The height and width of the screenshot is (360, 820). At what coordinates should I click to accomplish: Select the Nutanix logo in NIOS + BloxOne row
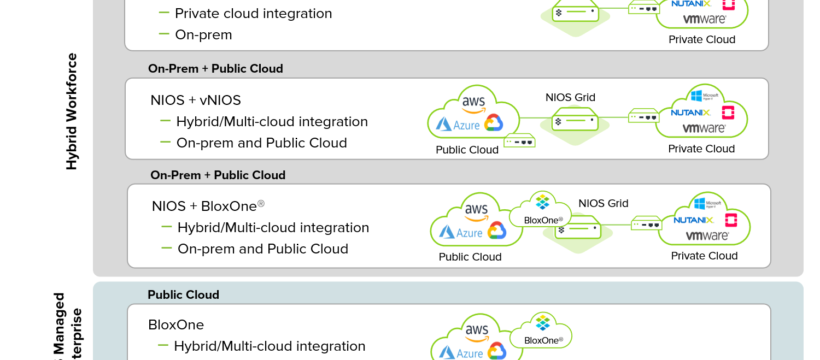click(x=693, y=220)
